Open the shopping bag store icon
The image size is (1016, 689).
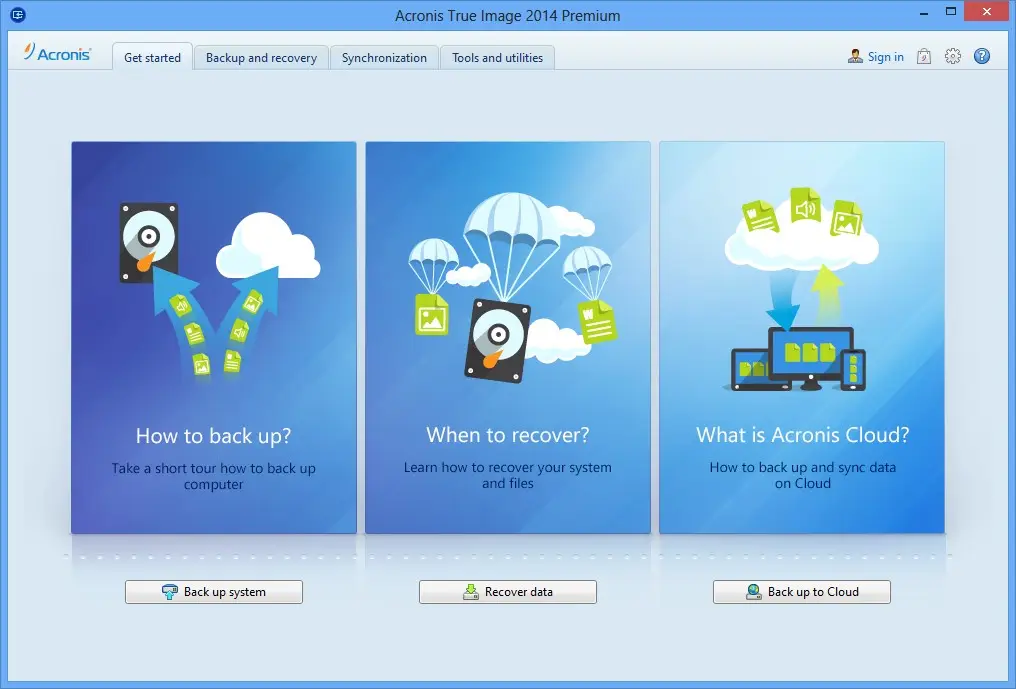point(924,56)
